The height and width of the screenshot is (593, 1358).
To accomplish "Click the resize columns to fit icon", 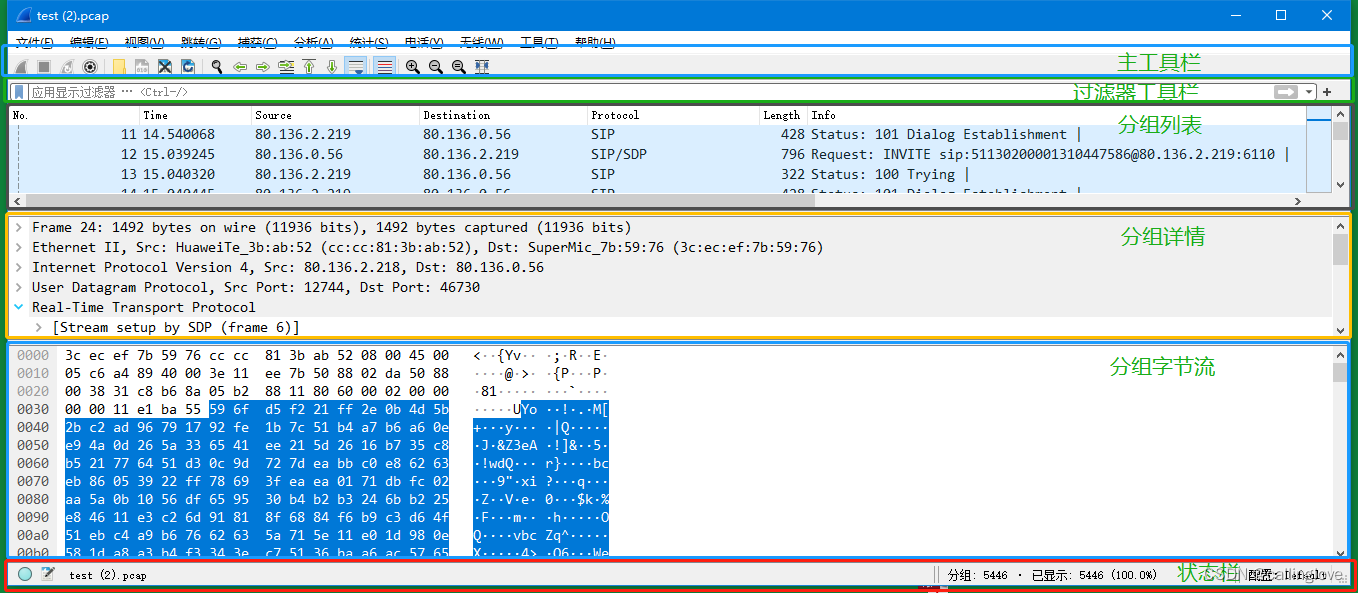I will (x=482, y=67).
